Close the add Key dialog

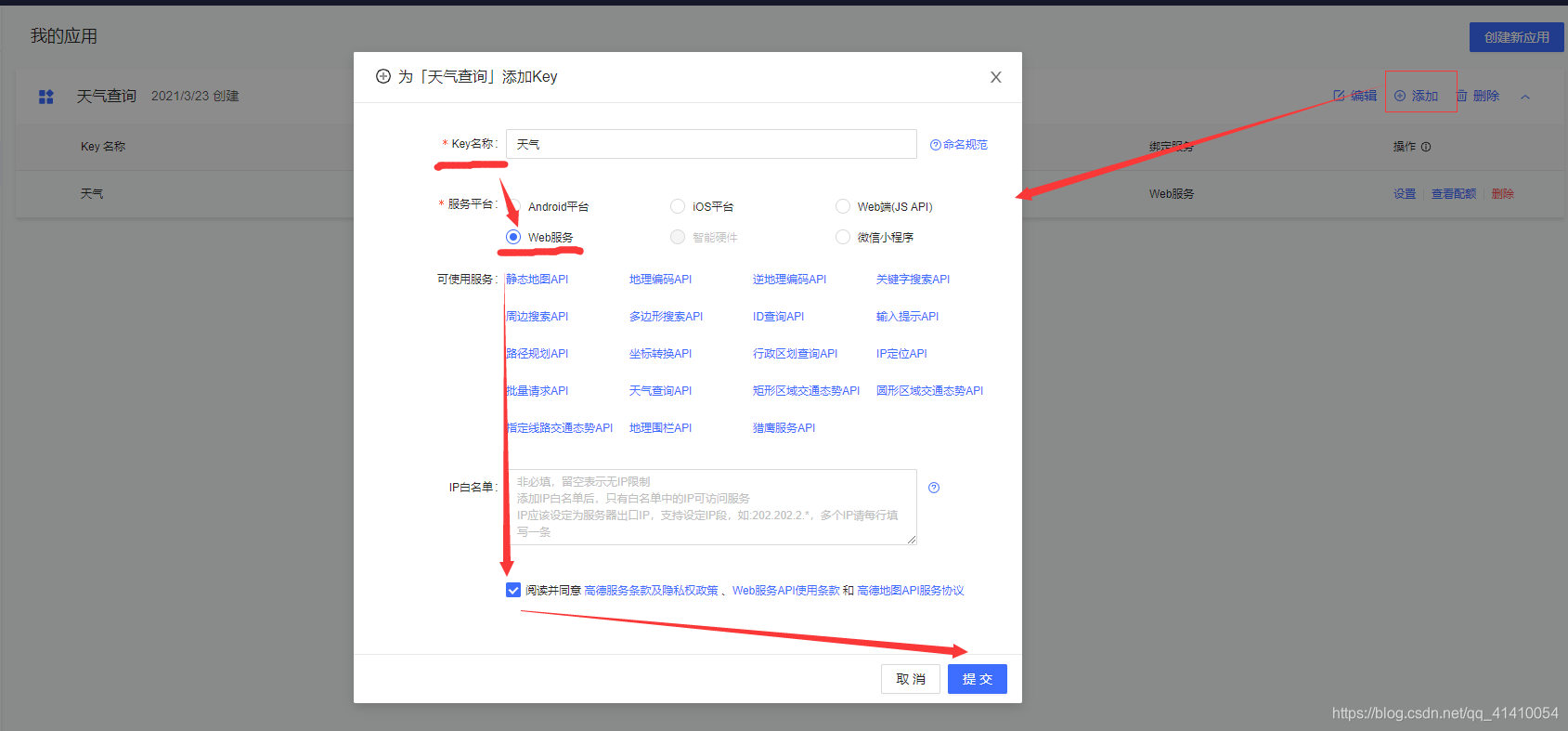point(995,77)
